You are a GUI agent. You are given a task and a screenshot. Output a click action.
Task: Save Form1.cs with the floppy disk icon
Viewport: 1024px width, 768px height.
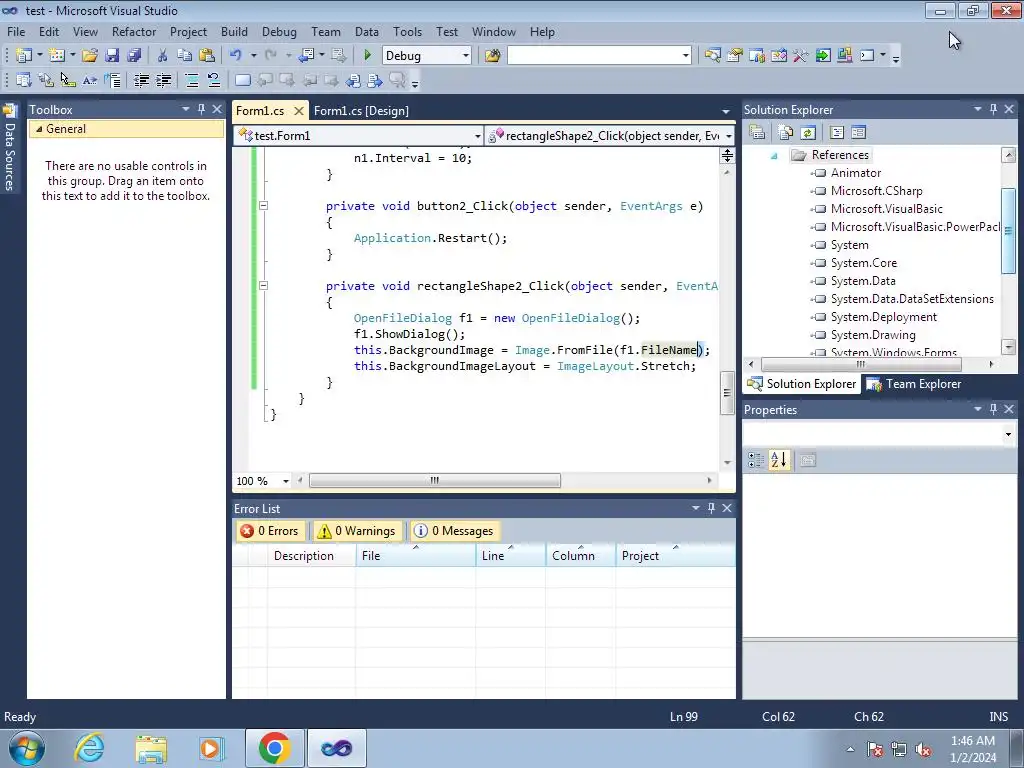(112, 56)
